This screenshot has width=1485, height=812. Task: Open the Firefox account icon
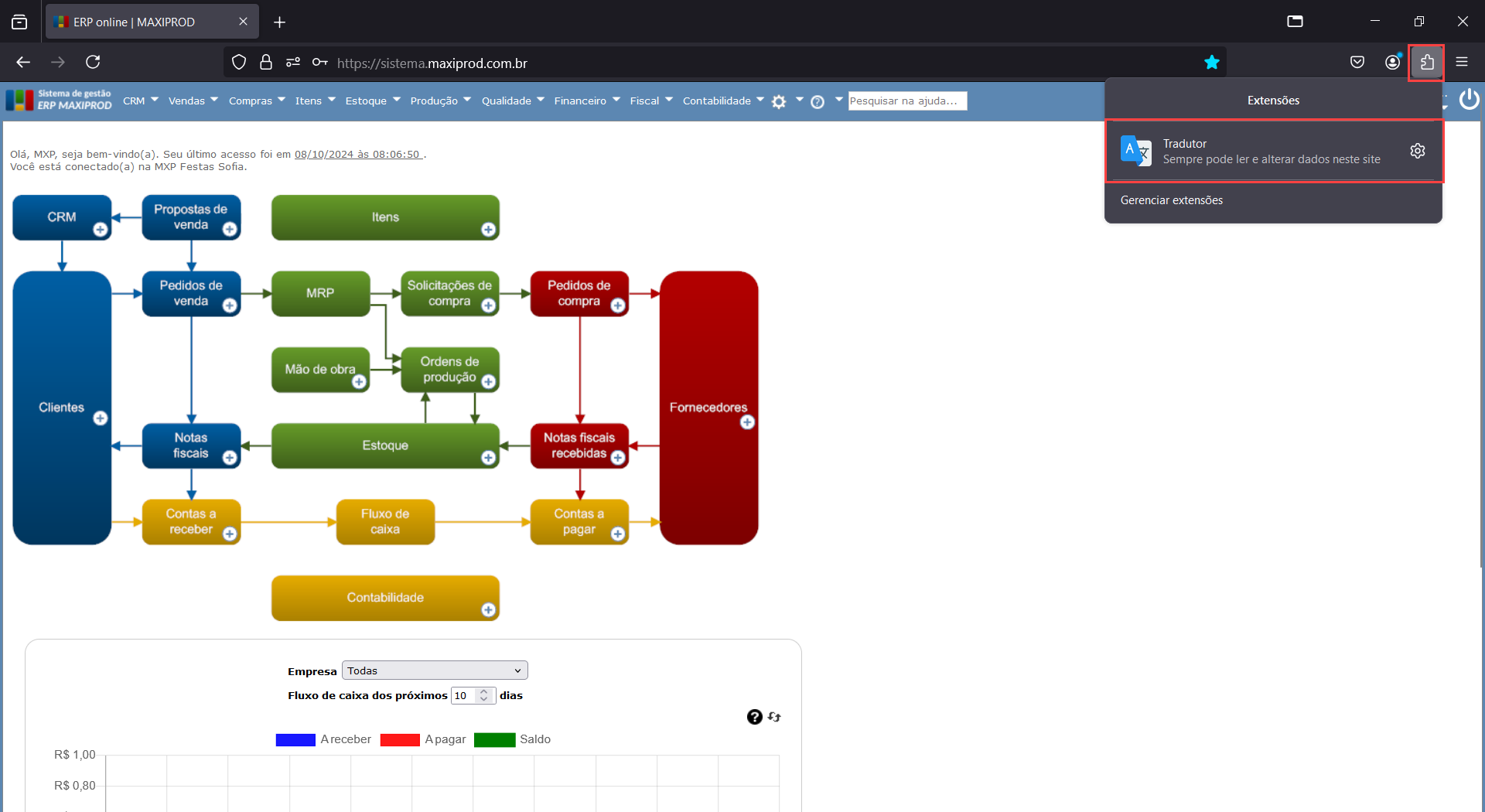1392,63
